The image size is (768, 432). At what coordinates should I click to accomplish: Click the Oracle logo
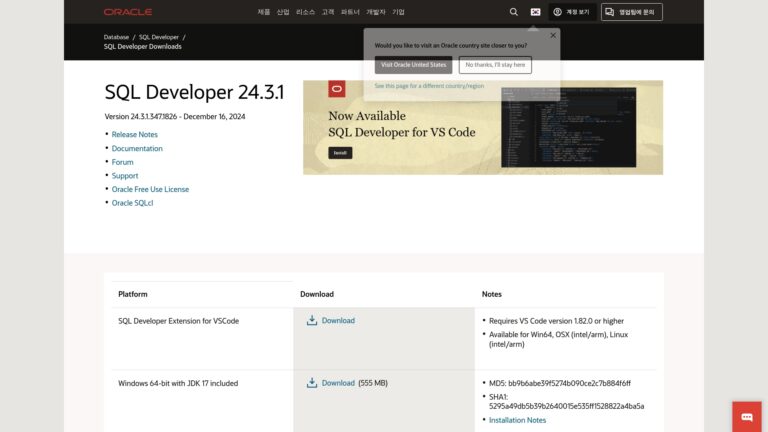click(x=128, y=12)
